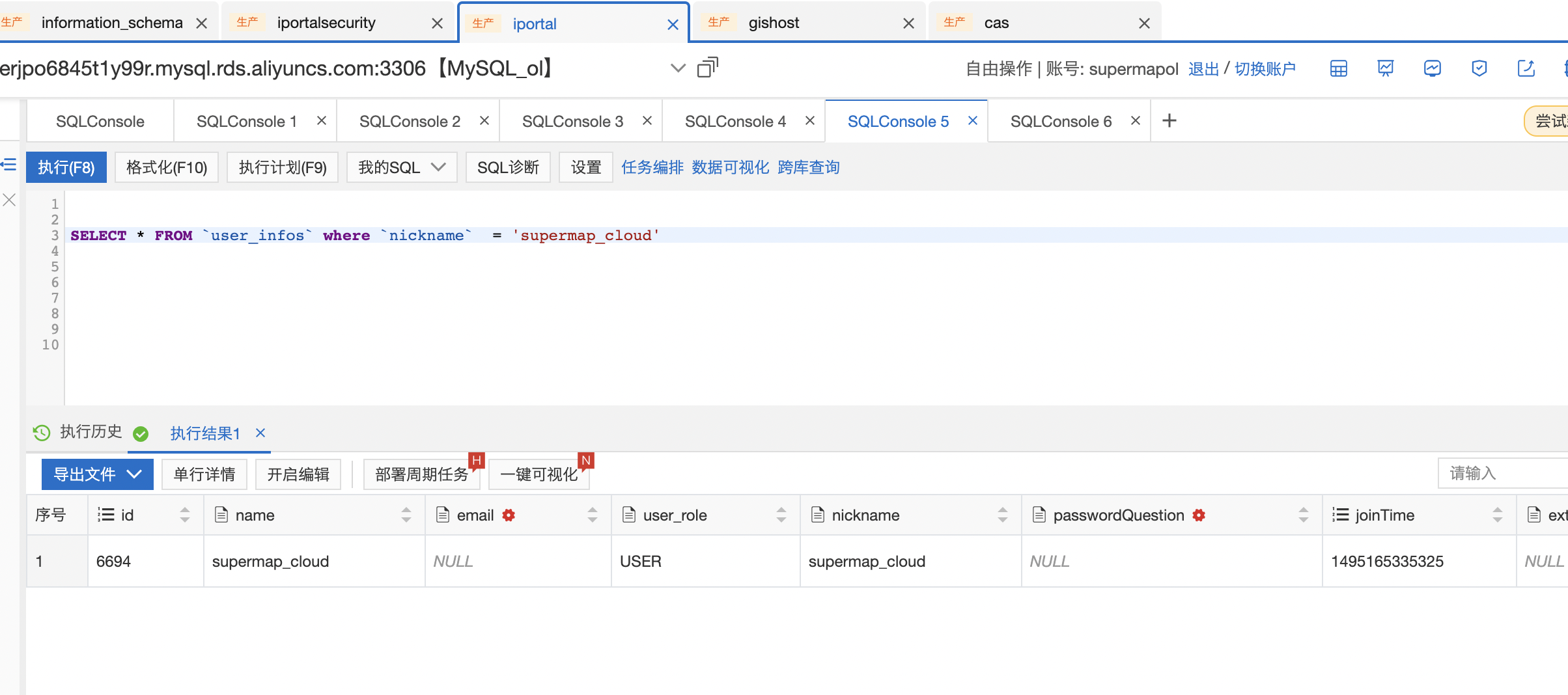Click the security shield check icon
This screenshot has height=695, width=1568.
pyautogui.click(x=1479, y=68)
